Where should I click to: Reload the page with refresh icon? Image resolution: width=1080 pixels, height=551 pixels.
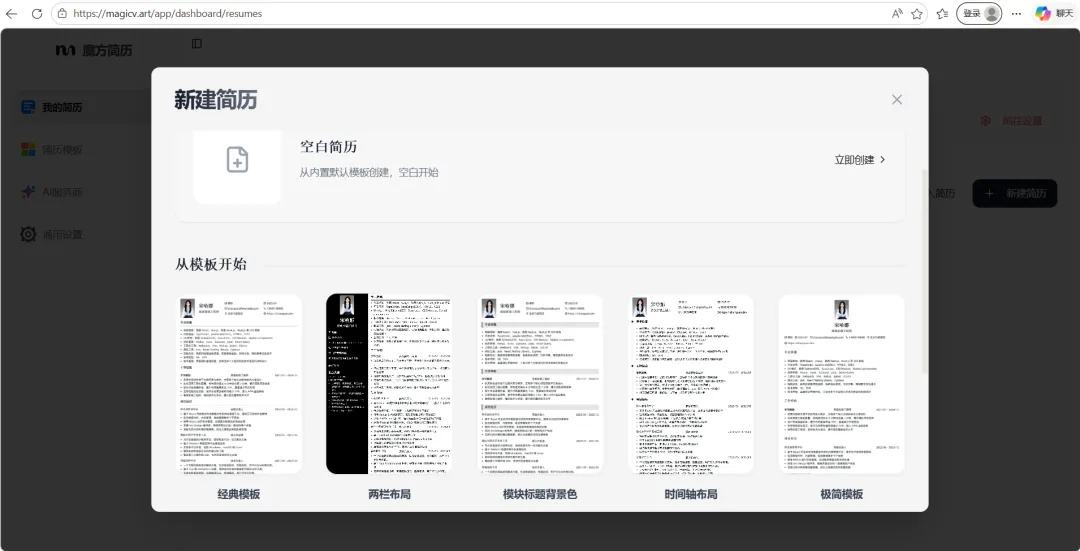coord(37,13)
